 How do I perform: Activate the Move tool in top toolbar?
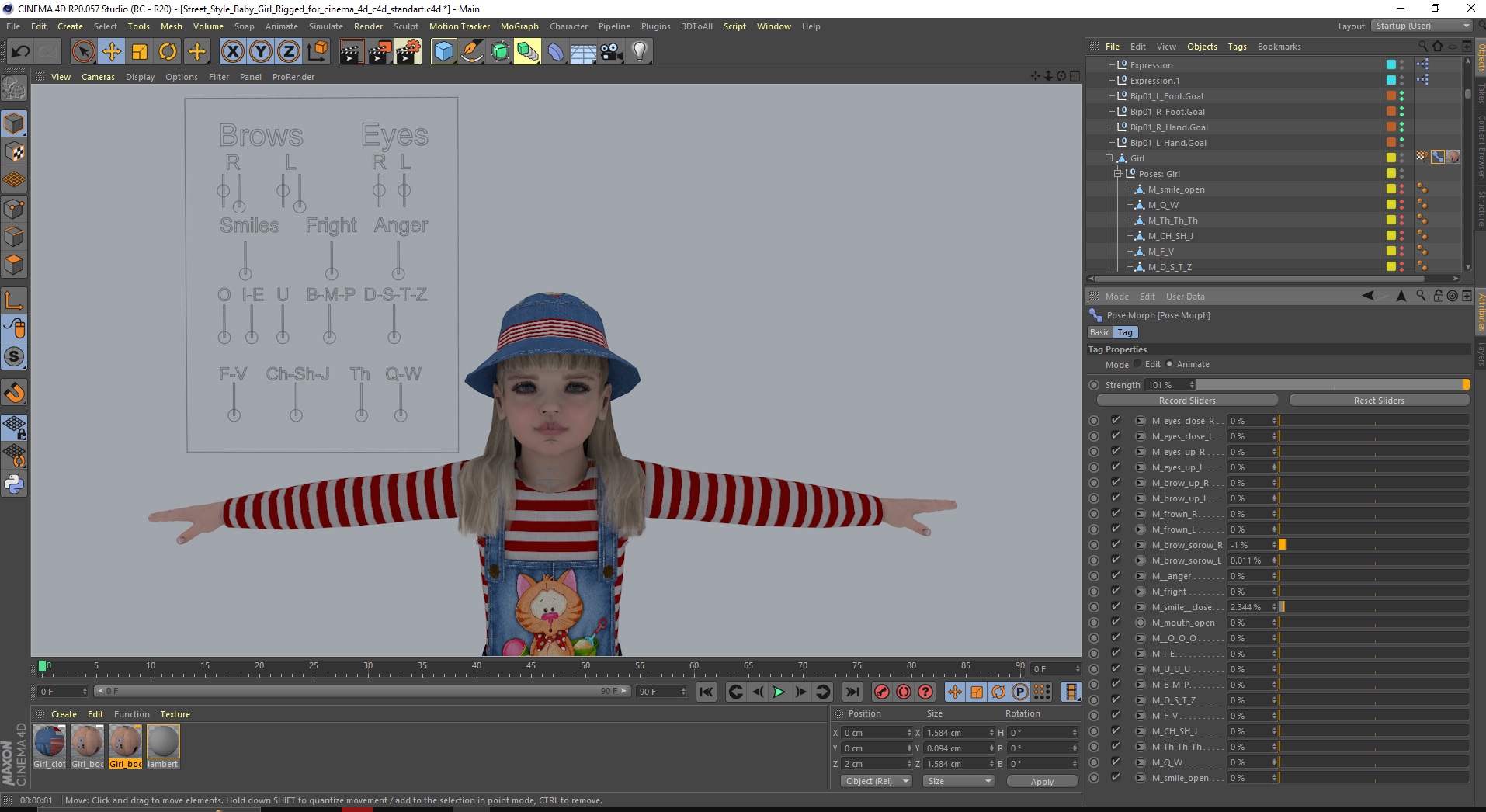tap(112, 52)
